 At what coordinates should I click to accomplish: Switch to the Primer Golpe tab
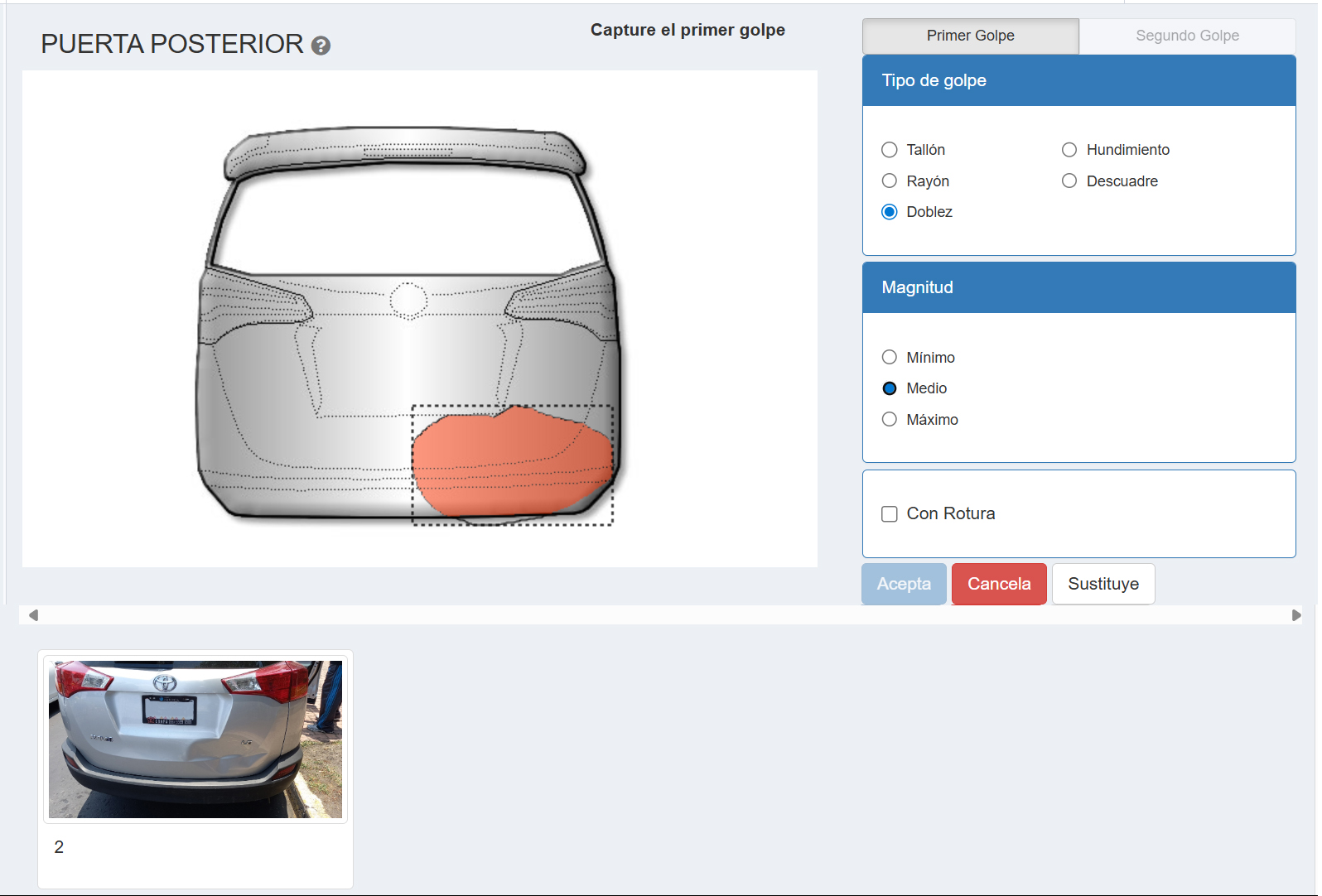coord(970,36)
